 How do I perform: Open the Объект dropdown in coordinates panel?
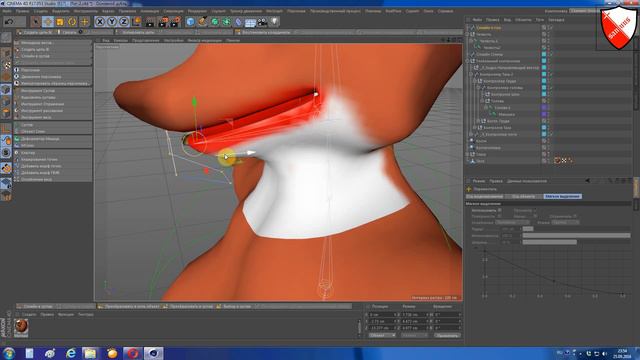click(x=382, y=335)
